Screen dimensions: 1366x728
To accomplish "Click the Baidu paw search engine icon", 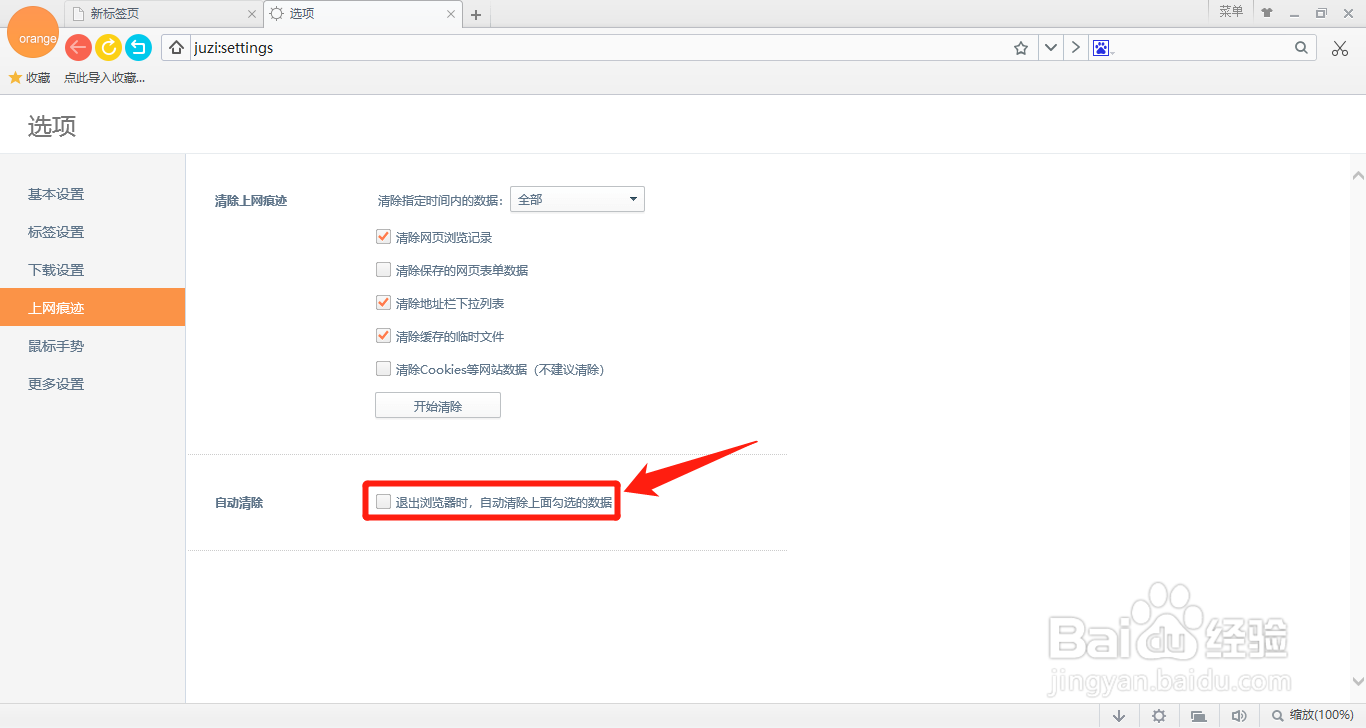I will [1101, 48].
